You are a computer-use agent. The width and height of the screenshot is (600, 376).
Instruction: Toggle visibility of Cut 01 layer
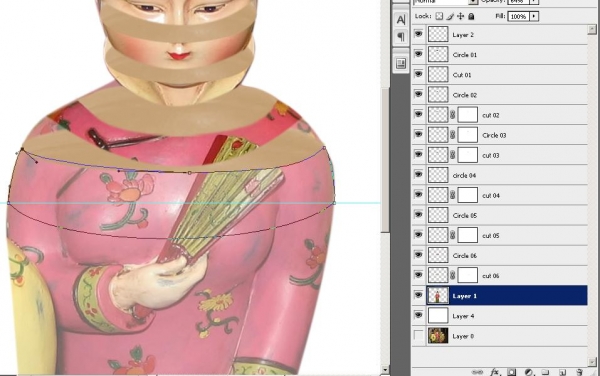point(419,74)
